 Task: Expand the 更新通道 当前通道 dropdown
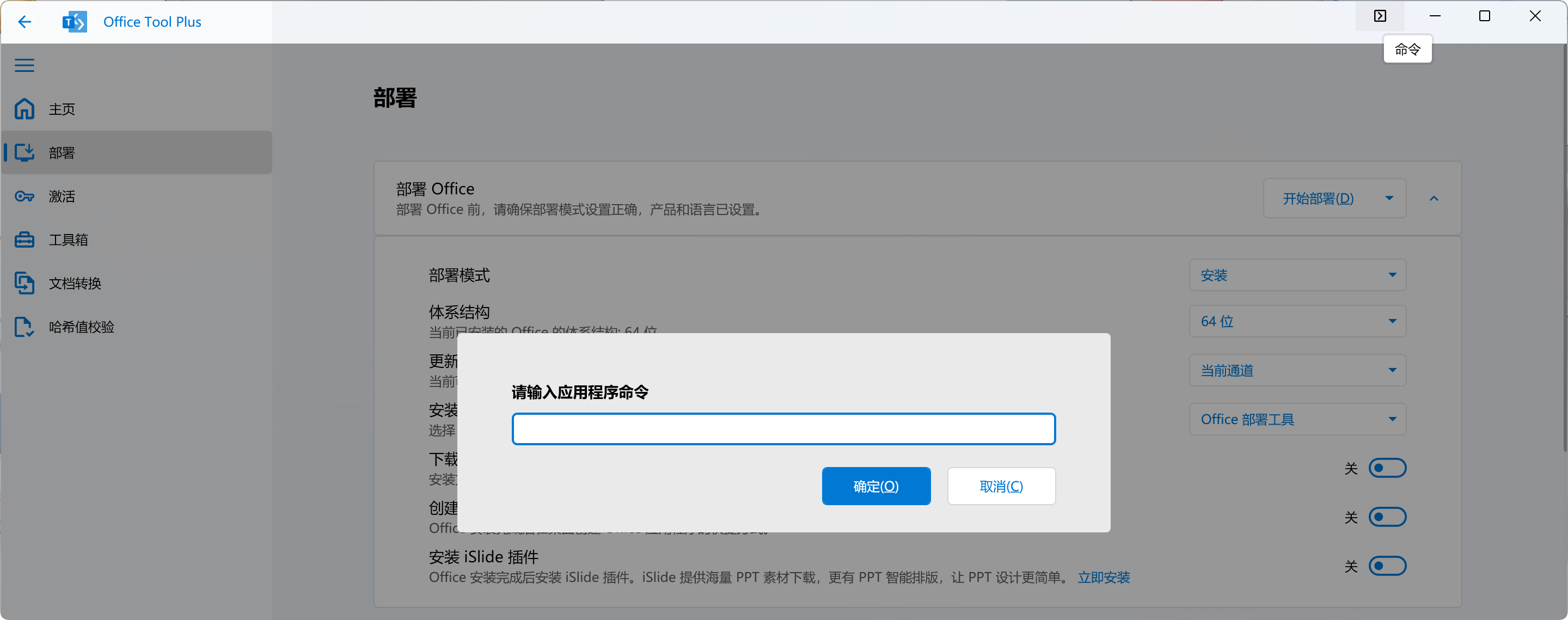tap(1296, 370)
